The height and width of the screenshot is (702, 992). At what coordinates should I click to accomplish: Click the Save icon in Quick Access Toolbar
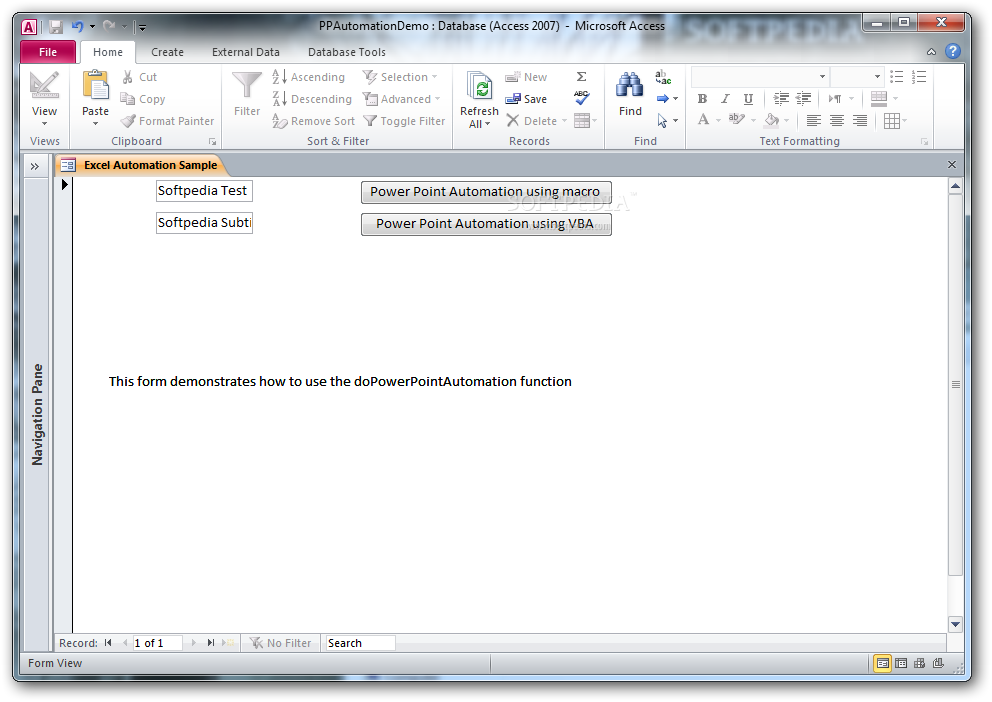(56, 27)
